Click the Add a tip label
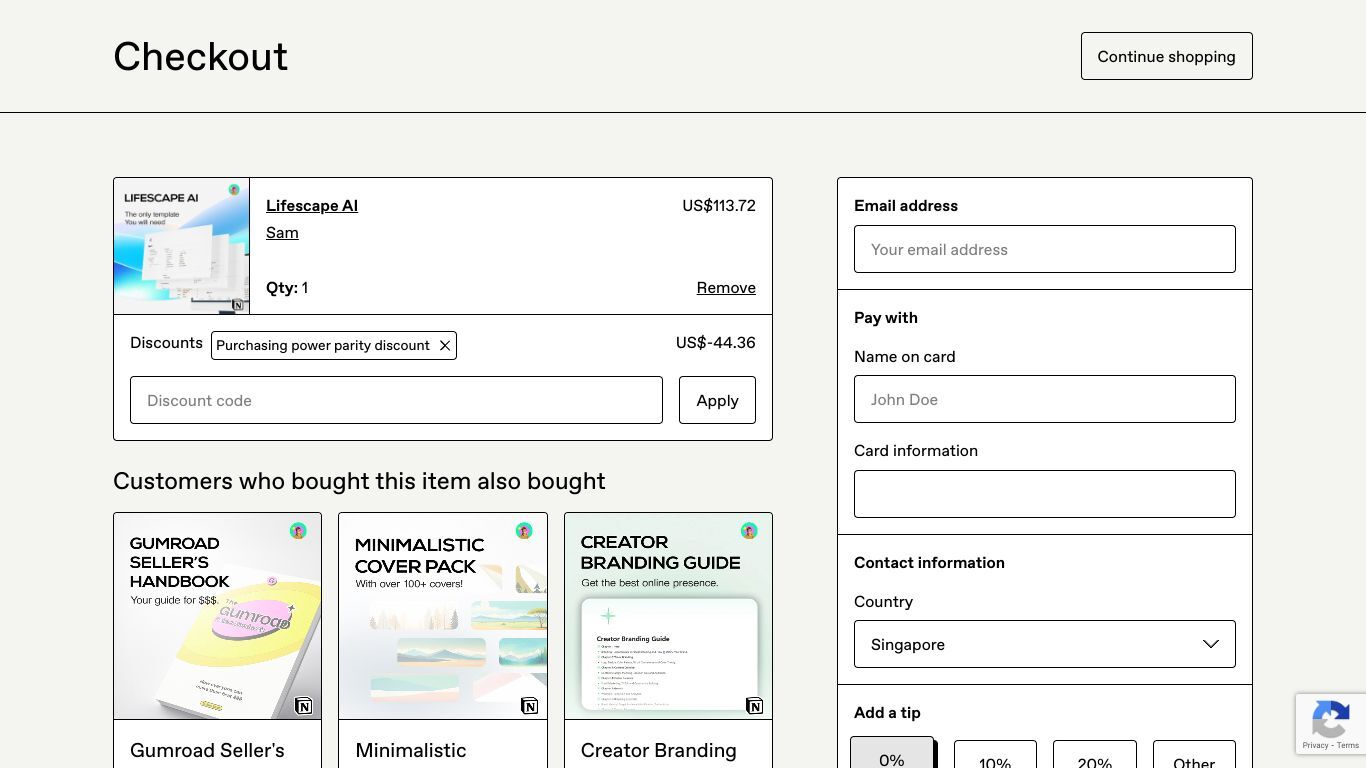 click(x=887, y=713)
